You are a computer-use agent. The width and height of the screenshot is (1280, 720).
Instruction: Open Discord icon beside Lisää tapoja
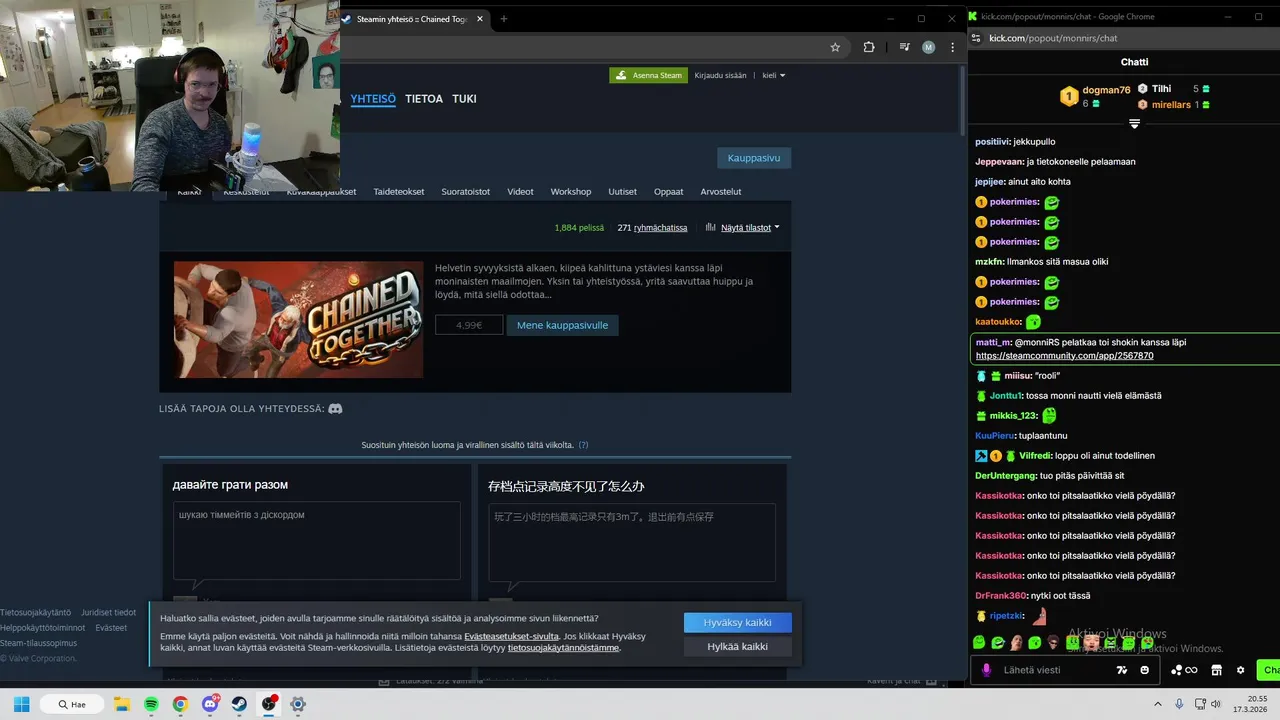(336, 409)
